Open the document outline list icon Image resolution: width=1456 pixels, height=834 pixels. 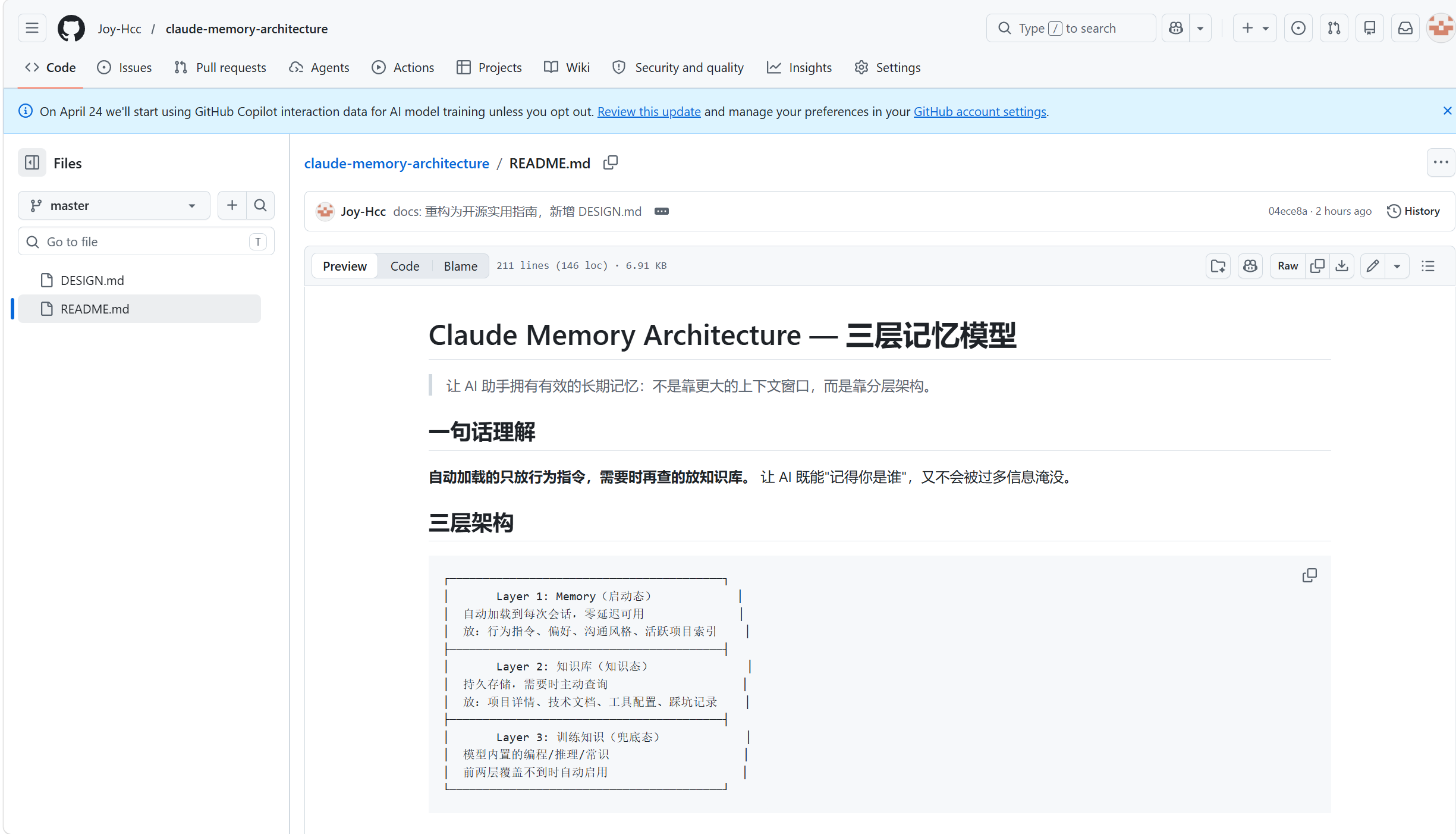click(x=1428, y=266)
